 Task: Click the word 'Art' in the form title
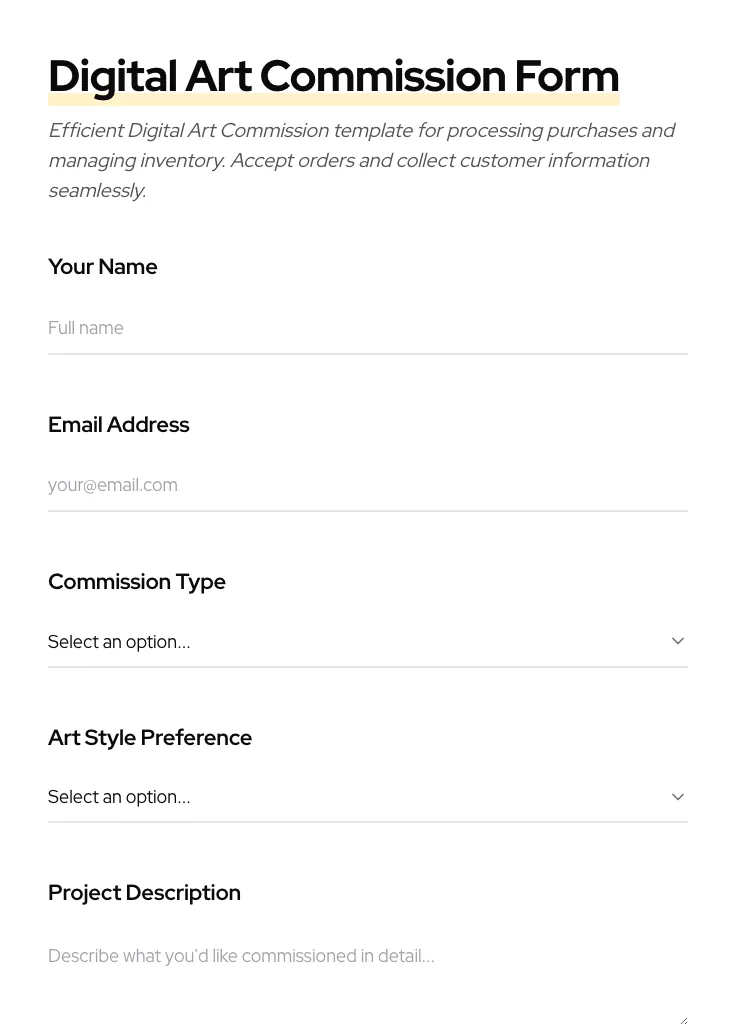click(218, 77)
